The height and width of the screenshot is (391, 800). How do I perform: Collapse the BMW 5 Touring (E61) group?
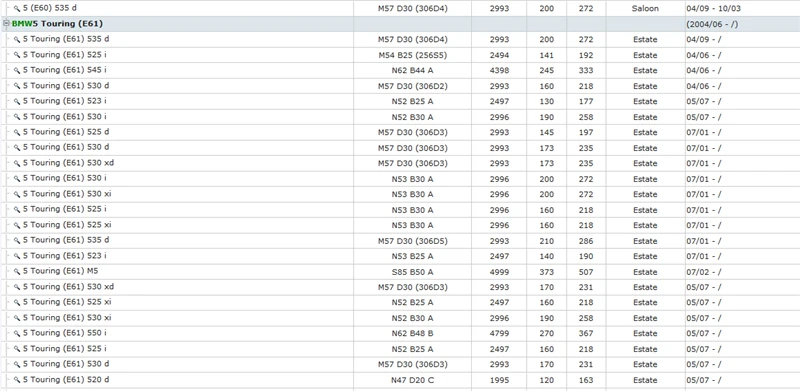(6, 23)
